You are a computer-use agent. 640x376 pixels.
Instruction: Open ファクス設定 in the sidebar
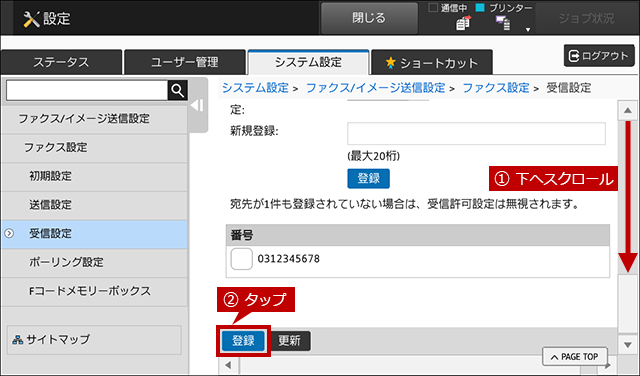pos(94,148)
